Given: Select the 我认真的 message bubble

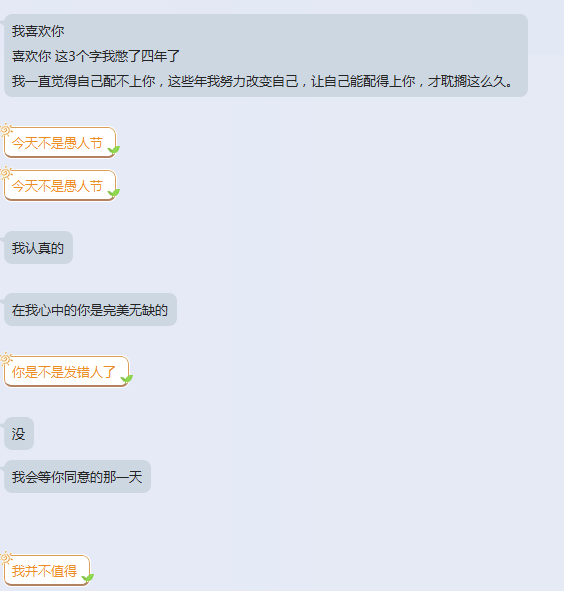Looking at the screenshot, I should [38, 248].
